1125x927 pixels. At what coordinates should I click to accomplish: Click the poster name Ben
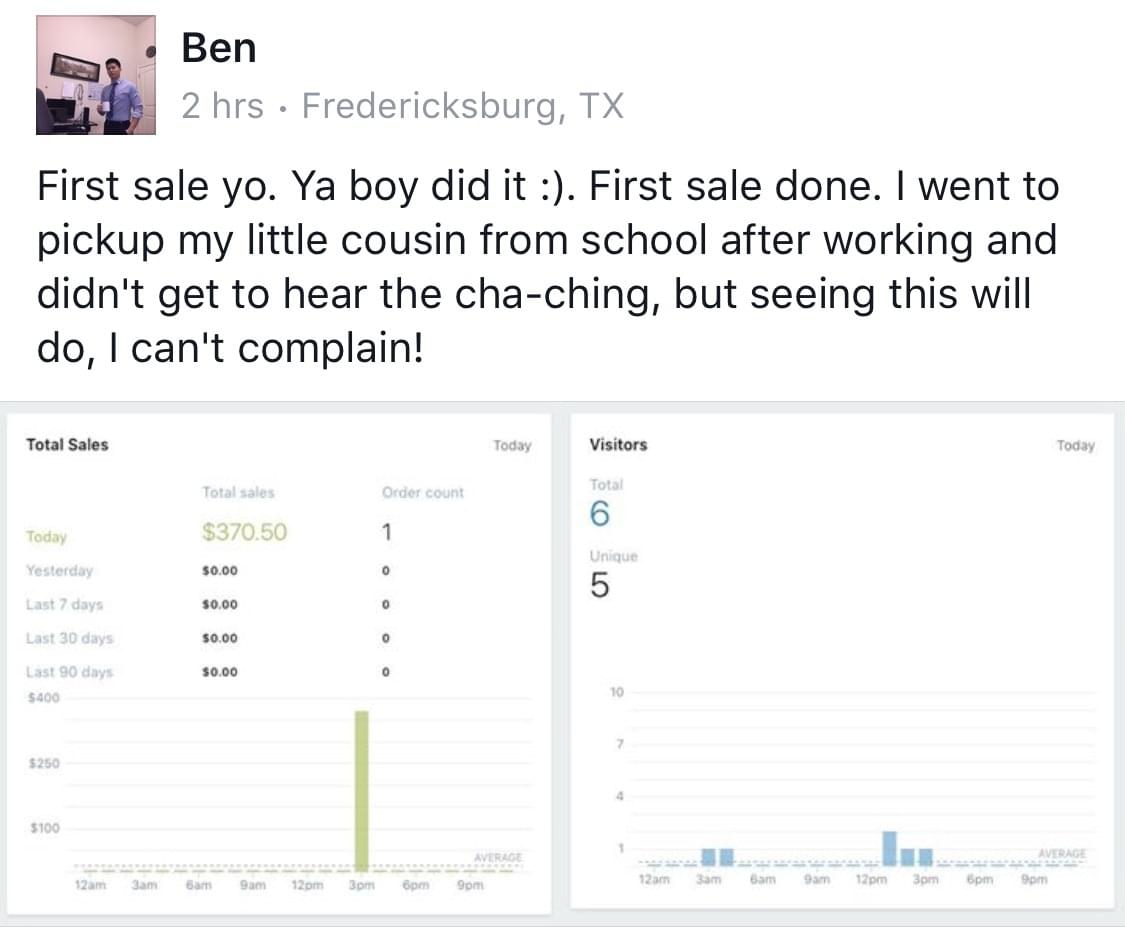tap(219, 48)
